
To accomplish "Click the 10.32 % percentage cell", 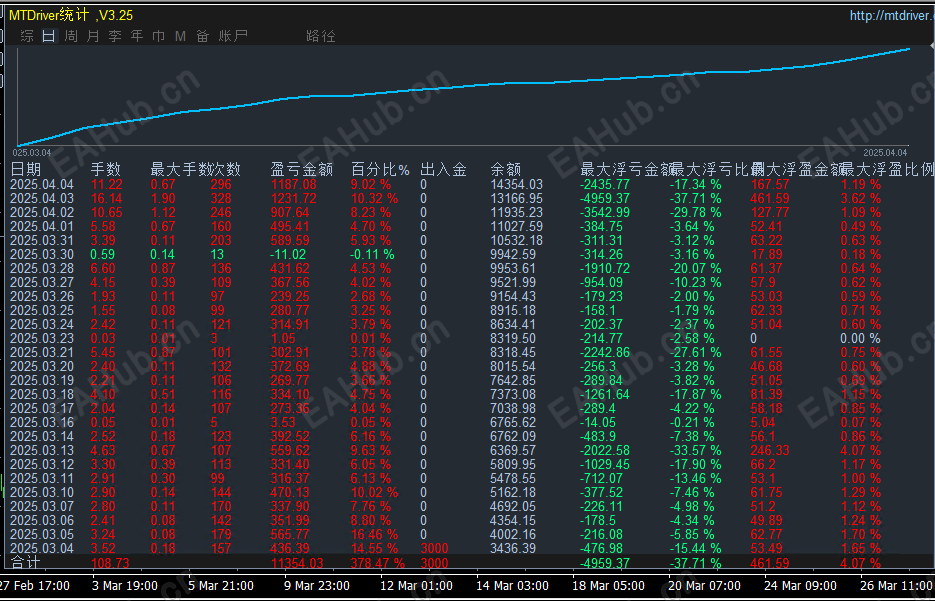I will 374,199.
